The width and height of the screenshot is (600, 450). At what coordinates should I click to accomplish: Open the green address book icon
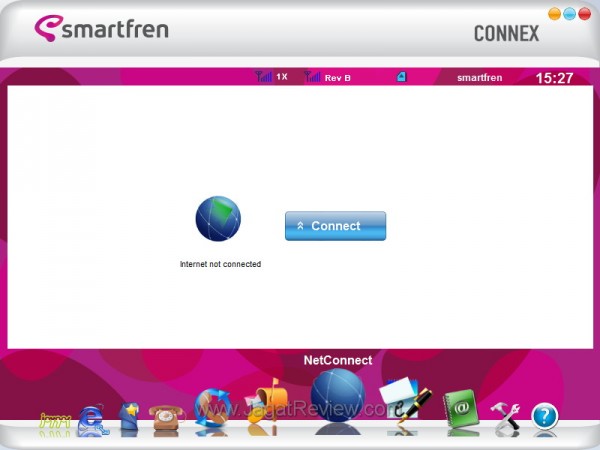tap(461, 408)
